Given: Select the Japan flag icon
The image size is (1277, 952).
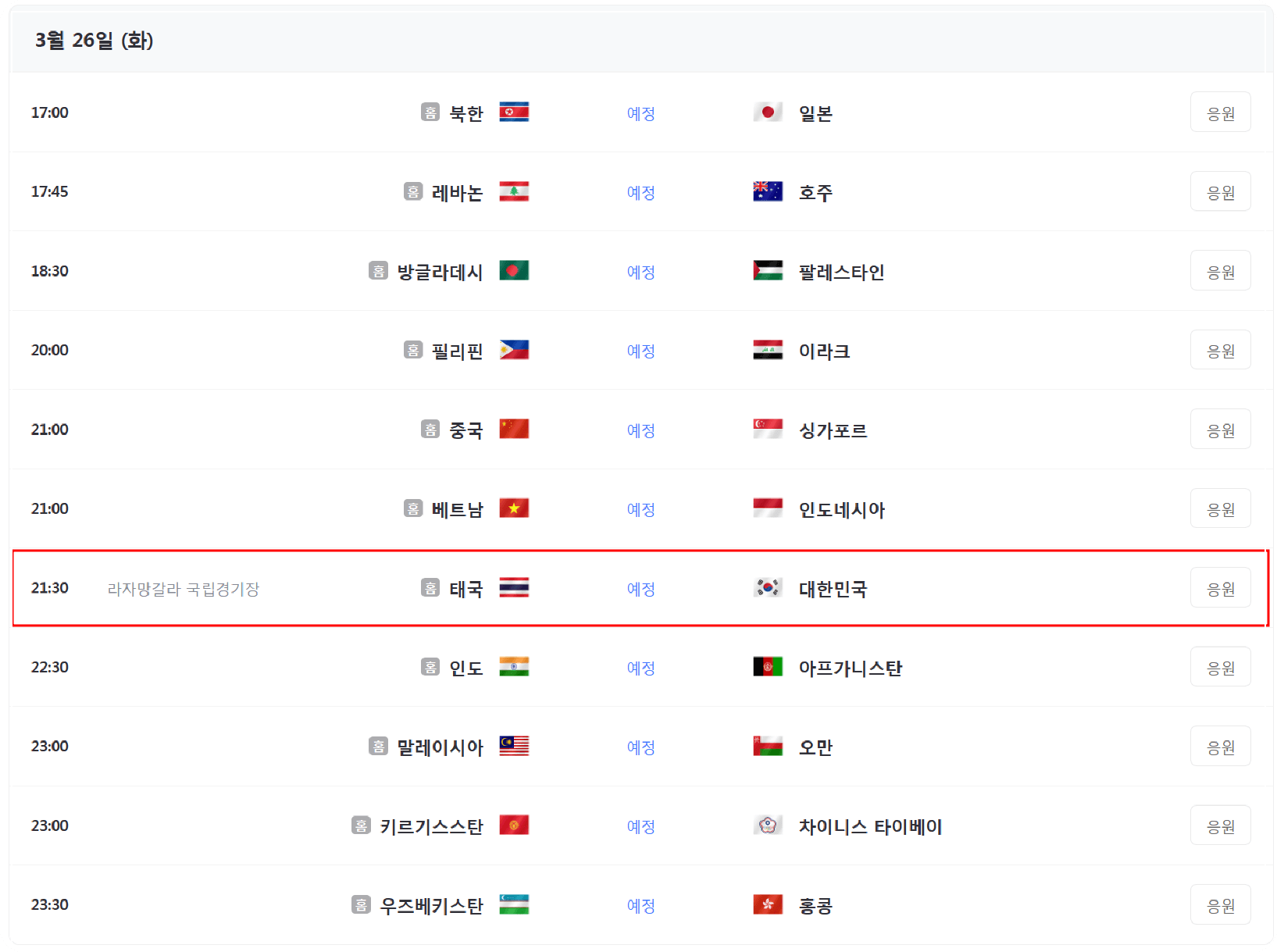Looking at the screenshot, I should (769, 112).
